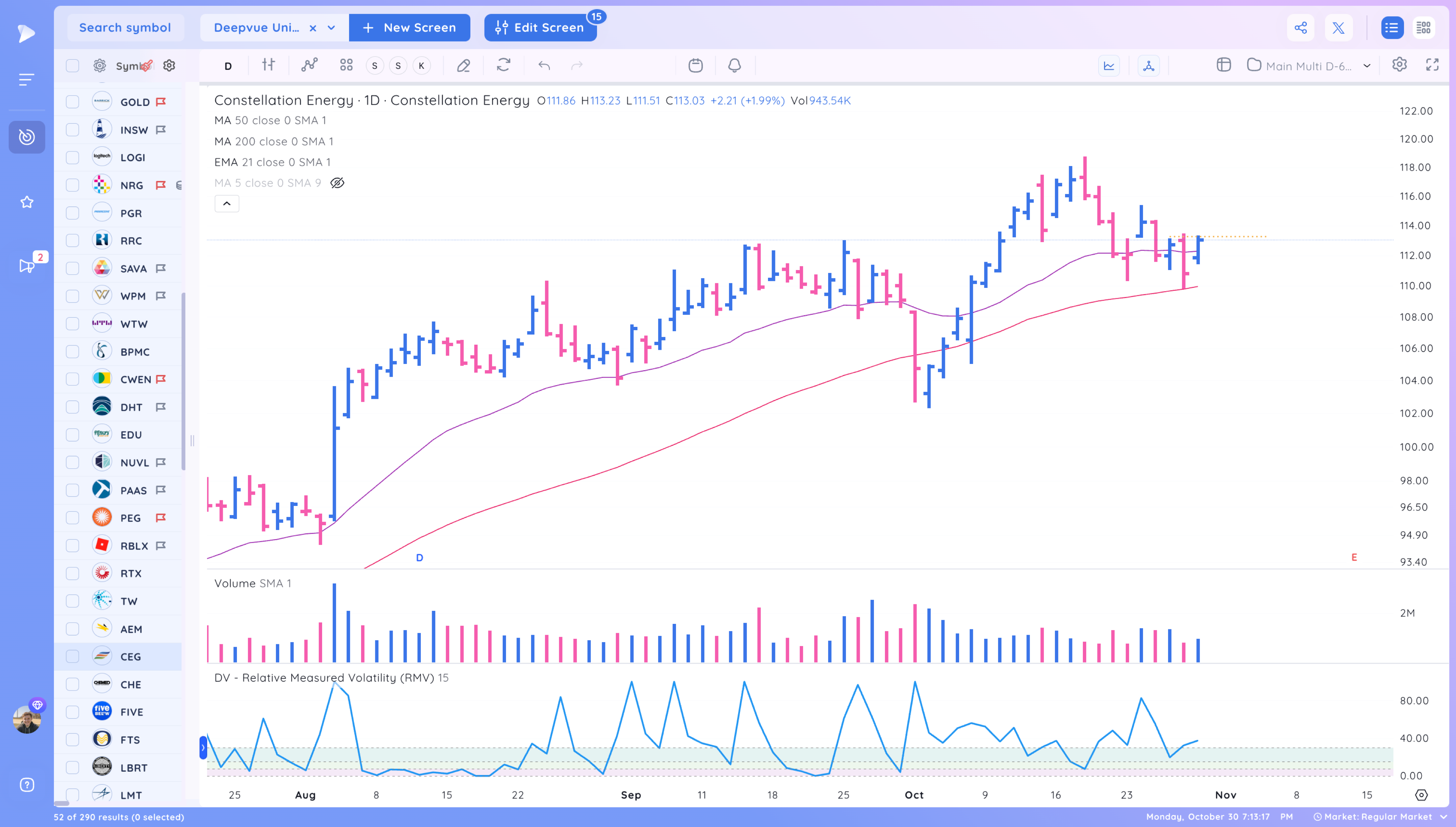Click the symbol list vertical scrollbar
1456x827 pixels.
[183, 381]
